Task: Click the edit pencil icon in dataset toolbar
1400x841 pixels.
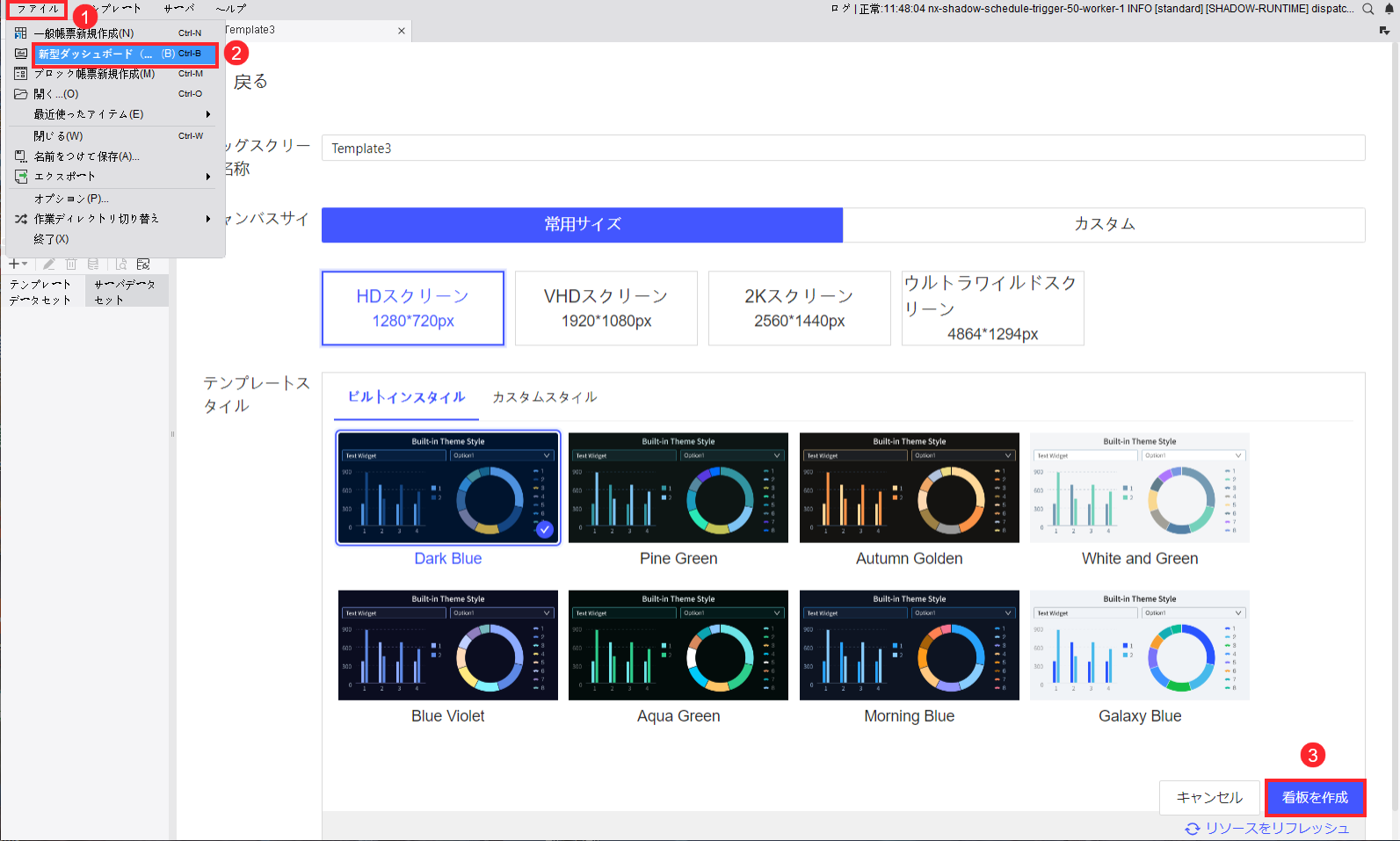Action: click(49, 264)
